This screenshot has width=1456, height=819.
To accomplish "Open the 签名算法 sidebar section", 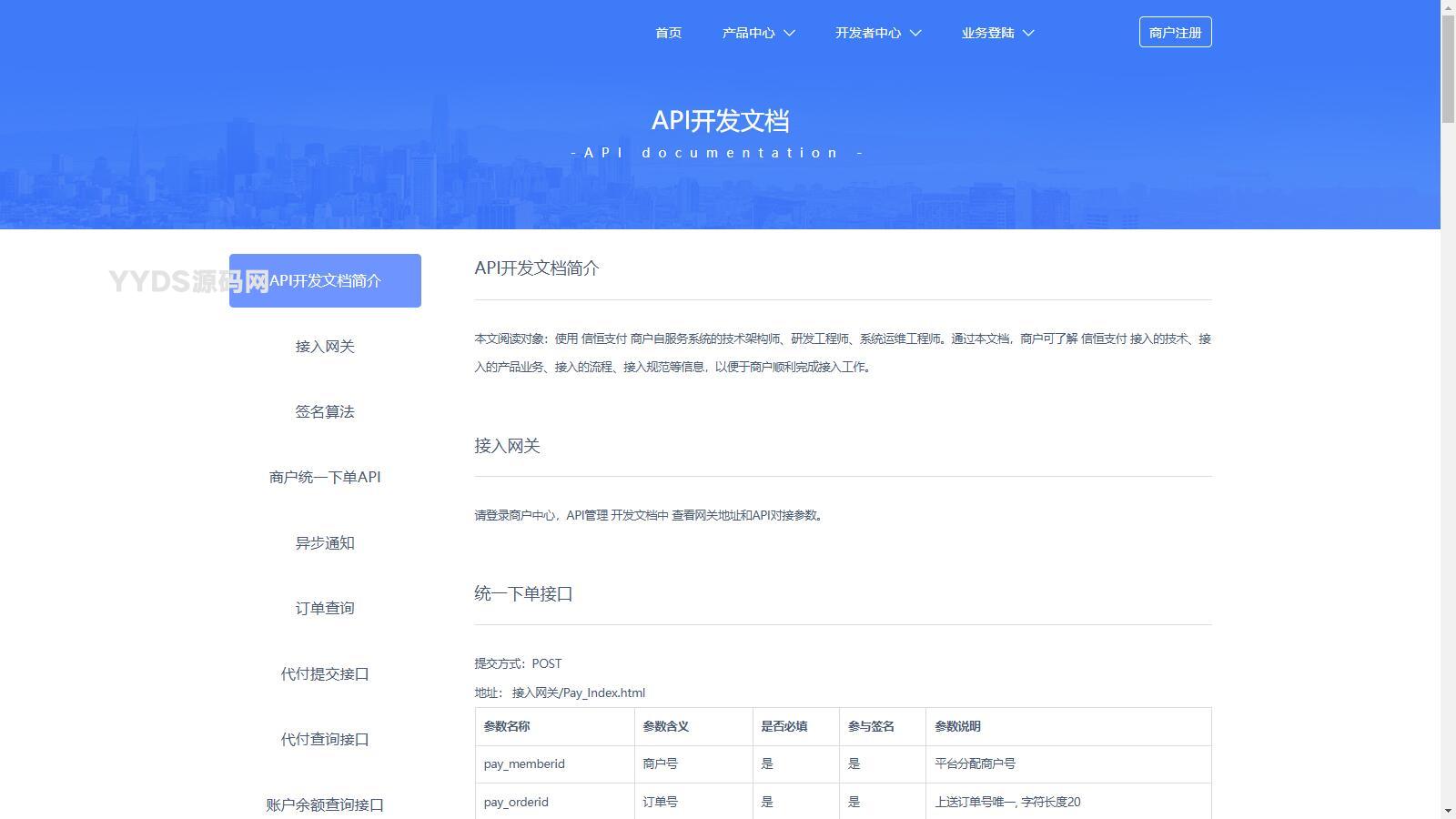I will 325,411.
